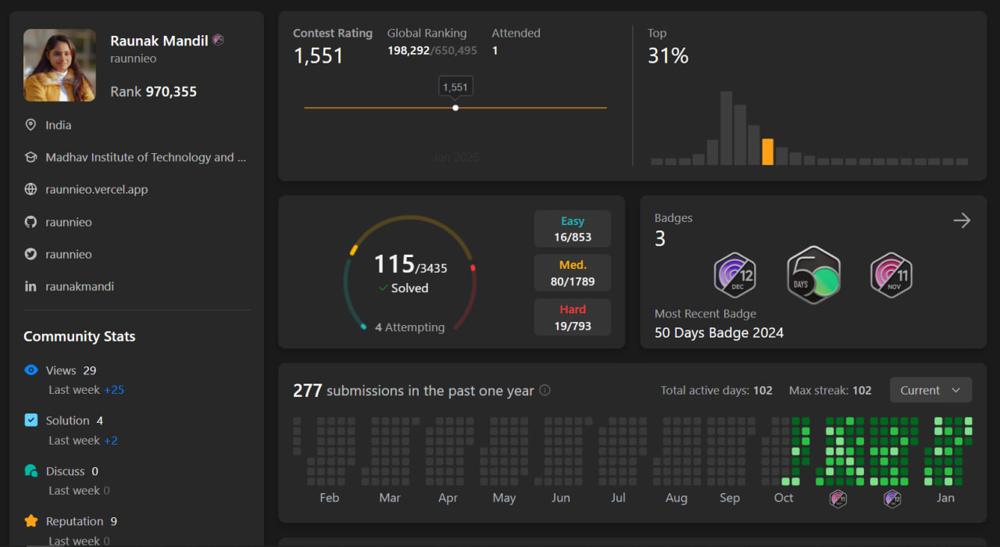Select the Med. difficulty tab
1000x547 pixels.
pyautogui.click(x=572, y=273)
